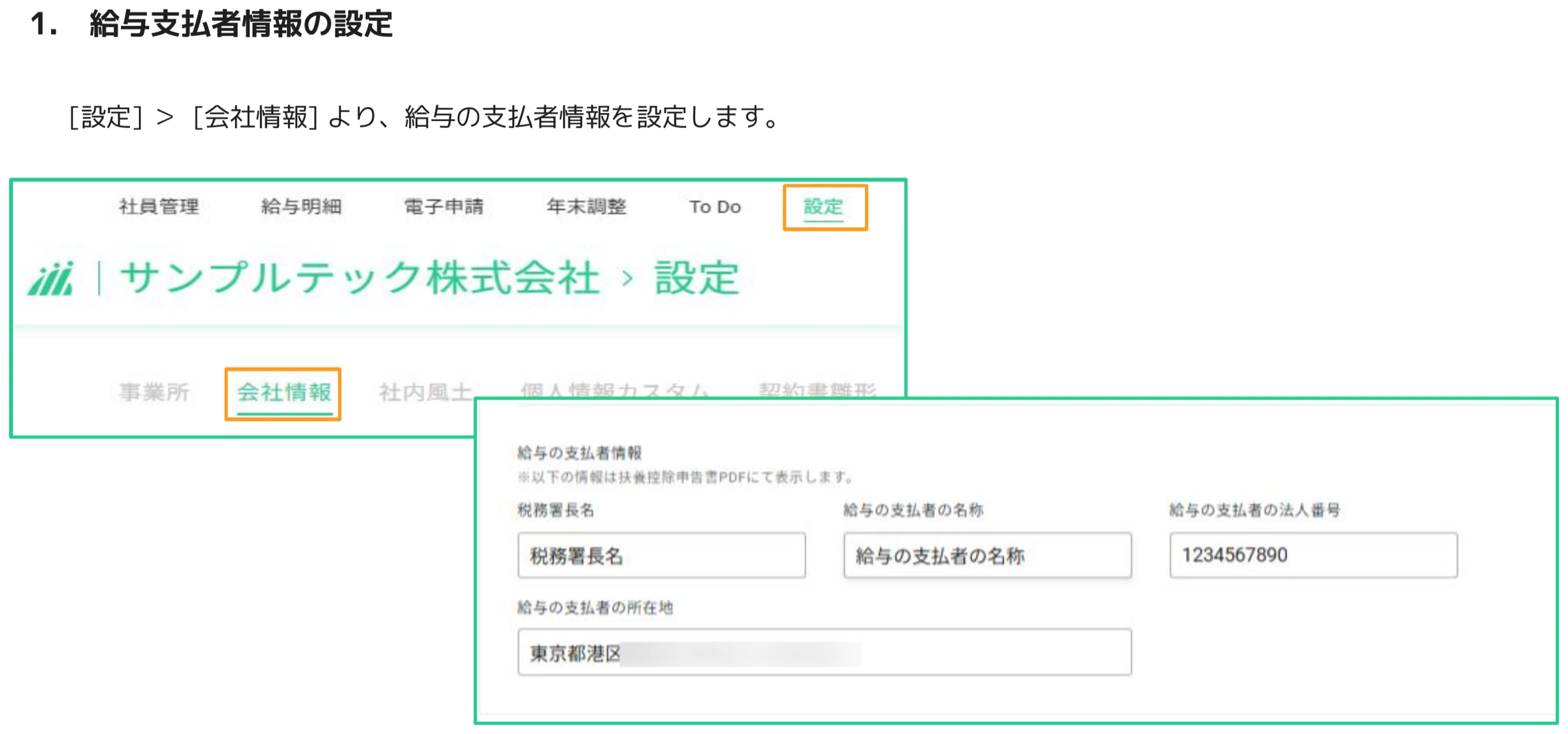Focus the 給与の支払者の所在地 address field
Image resolution: width=1568 pixels, height=734 pixels.
point(825,652)
